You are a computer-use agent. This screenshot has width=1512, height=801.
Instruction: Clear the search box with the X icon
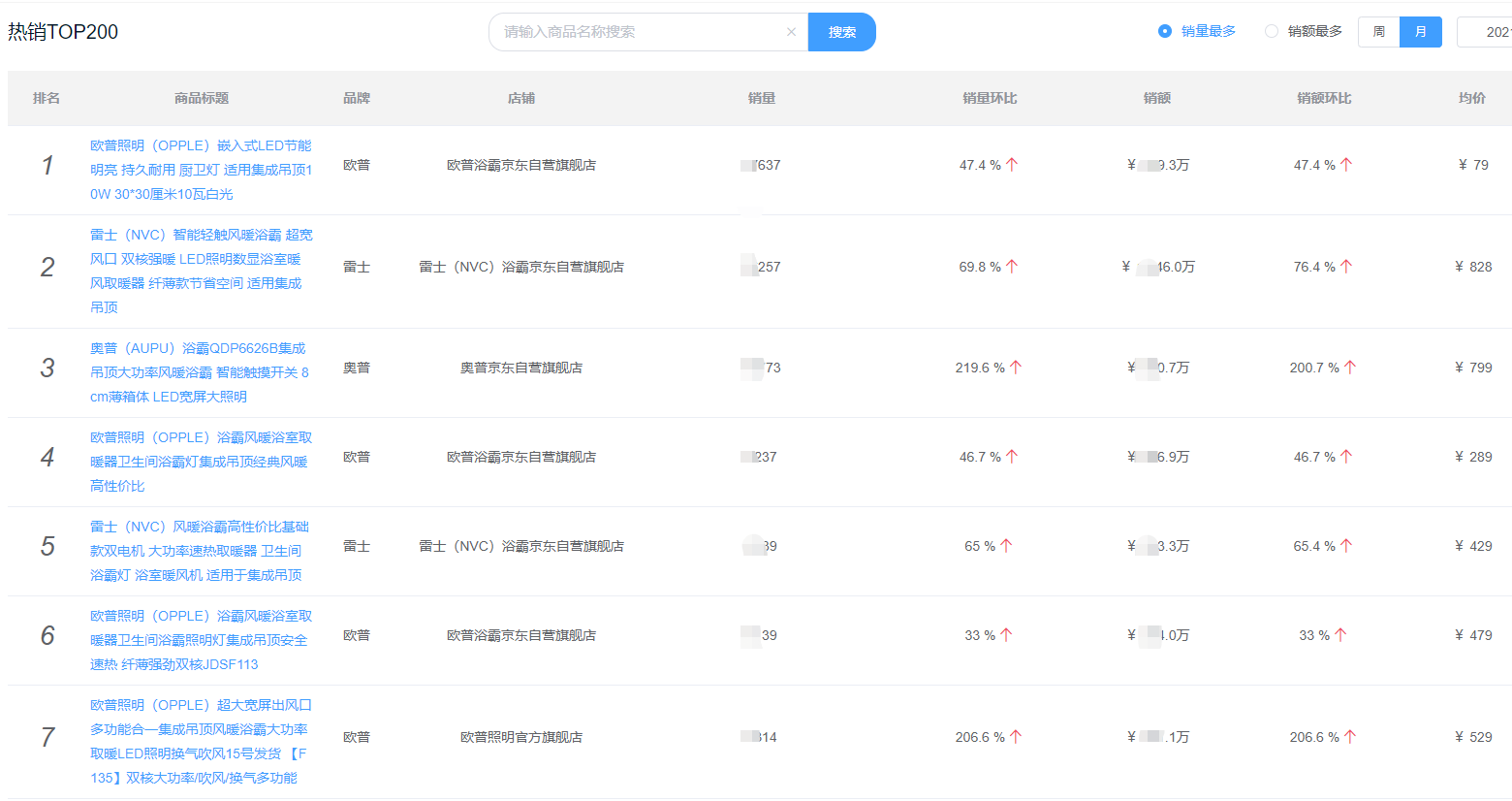coord(791,32)
